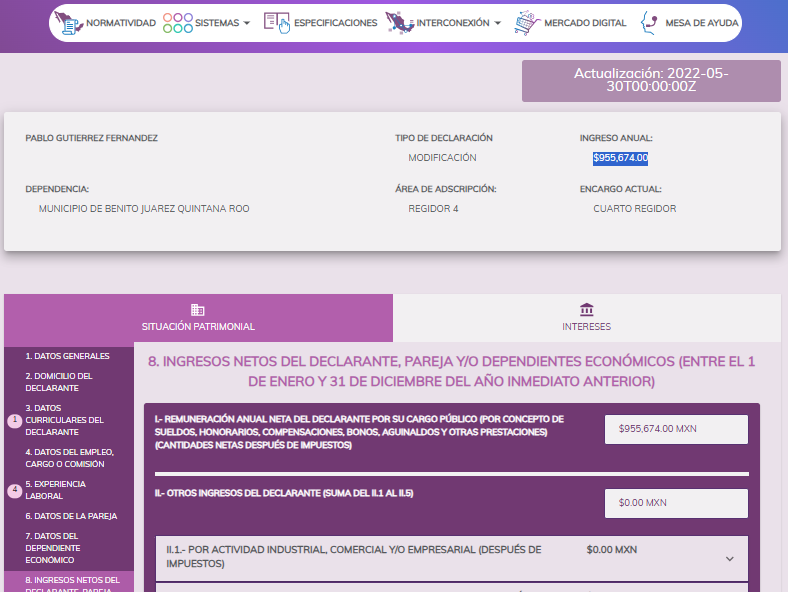788x592 pixels.
Task: Click the Sistemas colored circles icon
Action: (177, 22)
